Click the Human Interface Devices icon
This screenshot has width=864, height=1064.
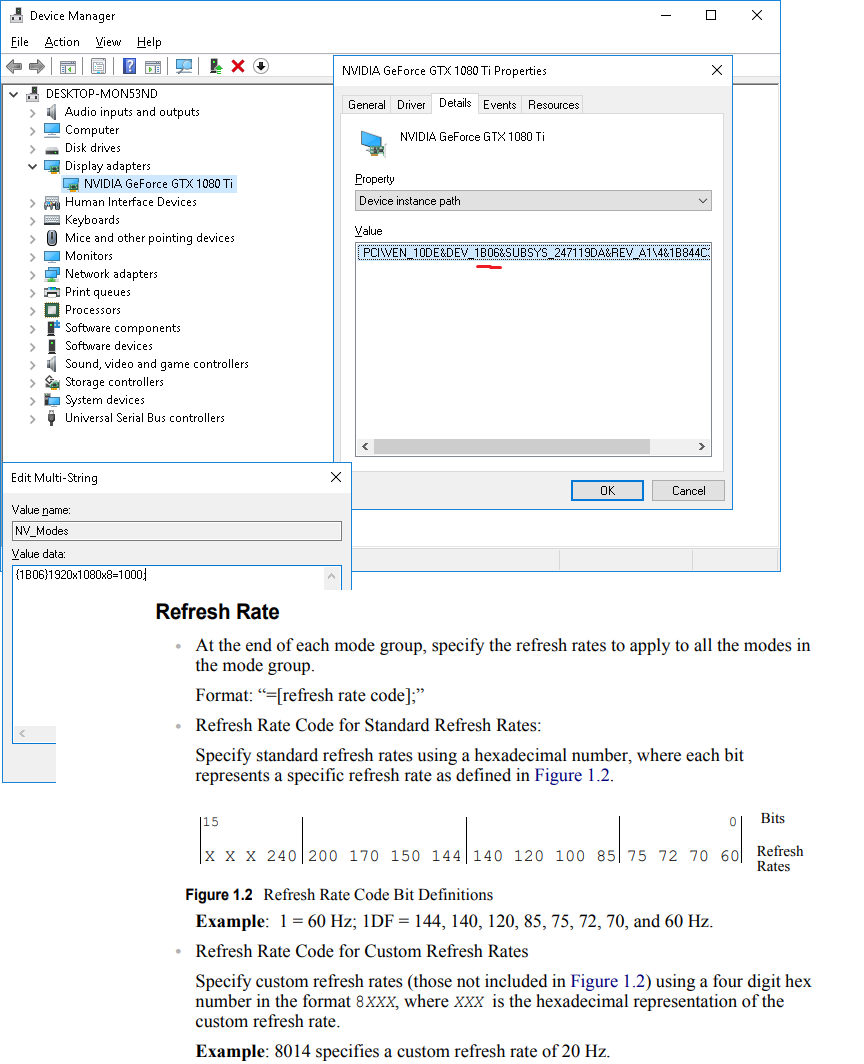52,202
